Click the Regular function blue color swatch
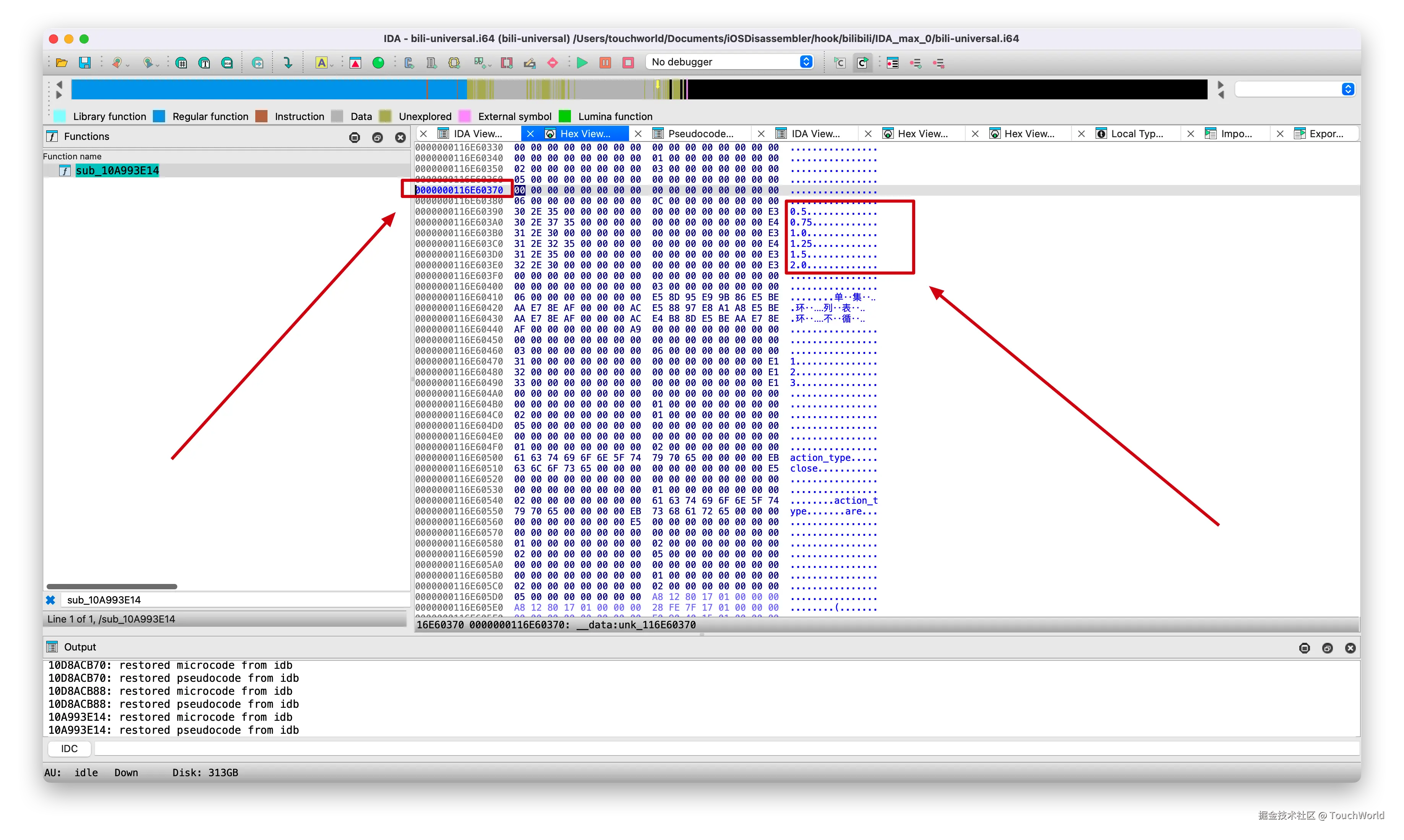1404x840 pixels. pos(160,117)
